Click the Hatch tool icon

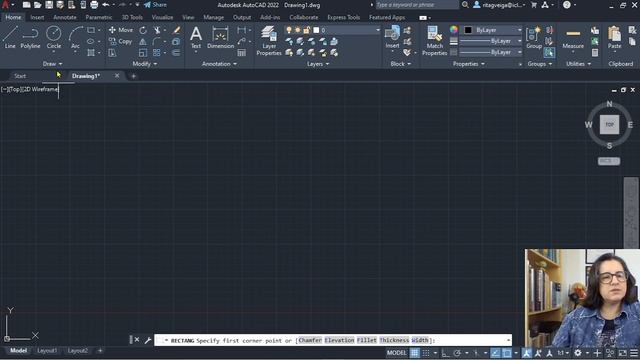pos(91,53)
